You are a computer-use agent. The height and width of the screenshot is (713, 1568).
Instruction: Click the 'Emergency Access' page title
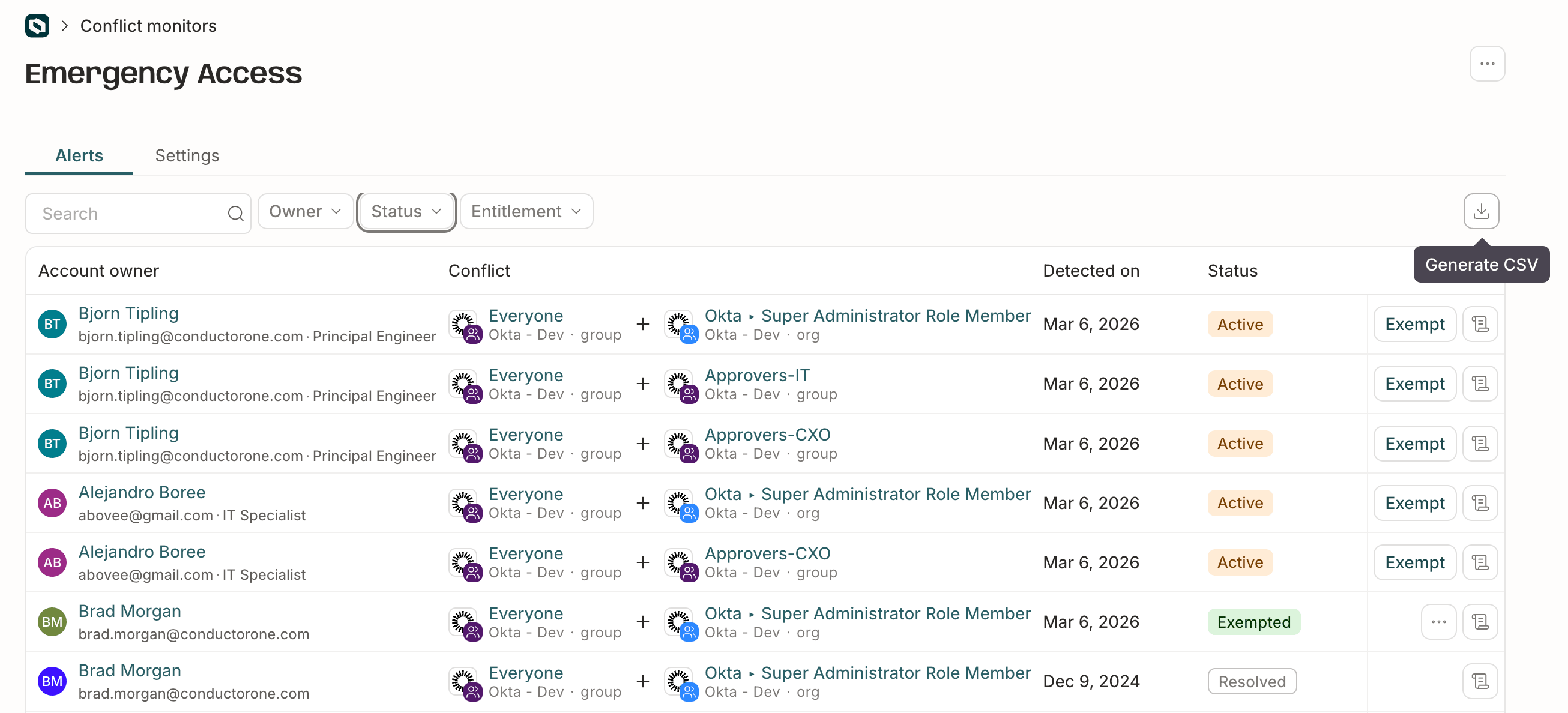pyautogui.click(x=163, y=74)
